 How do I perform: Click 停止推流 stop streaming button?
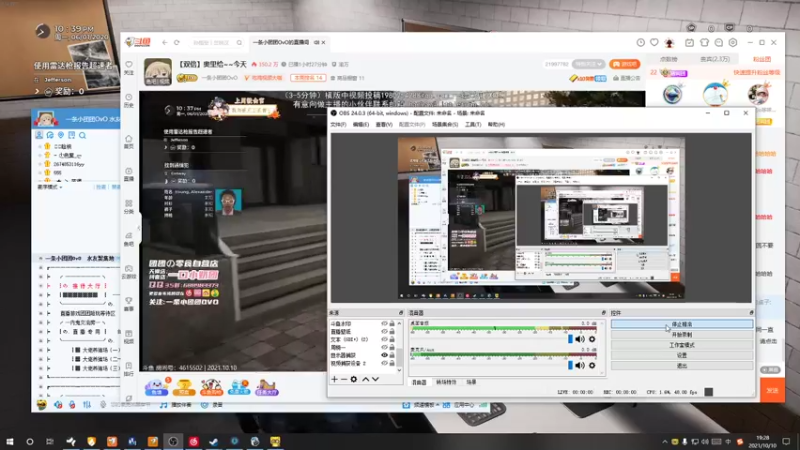pos(682,324)
